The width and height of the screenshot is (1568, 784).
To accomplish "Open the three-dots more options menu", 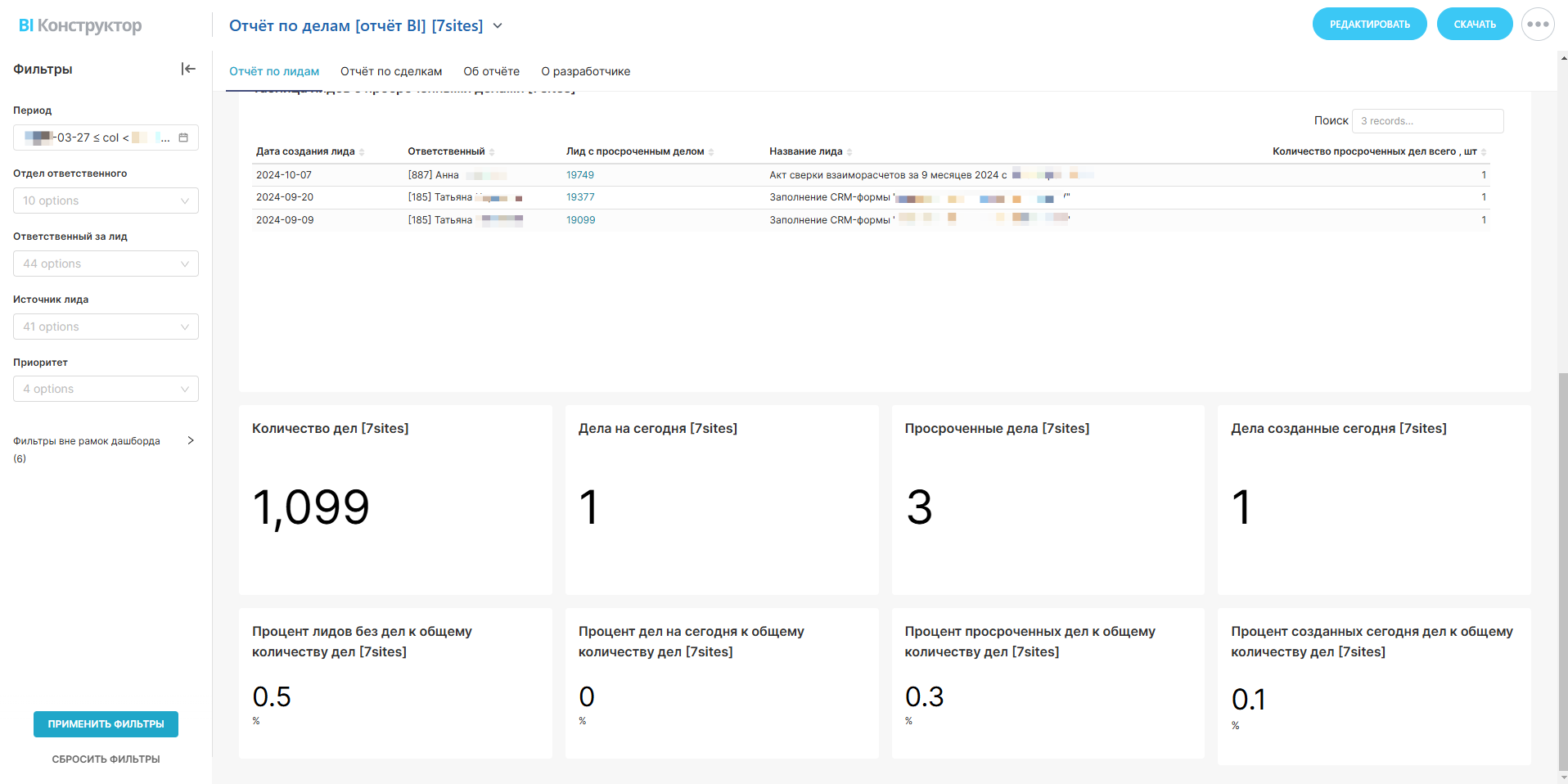I will point(1538,25).
